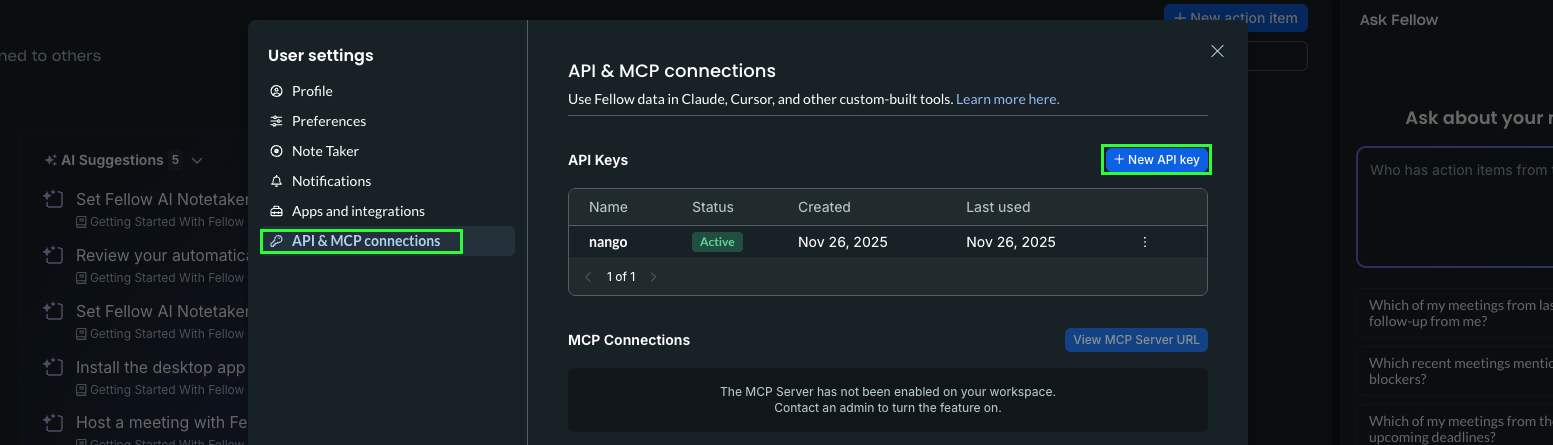The height and width of the screenshot is (445, 1553).
Task: Open the nango key options menu
Action: [x=1145, y=242]
